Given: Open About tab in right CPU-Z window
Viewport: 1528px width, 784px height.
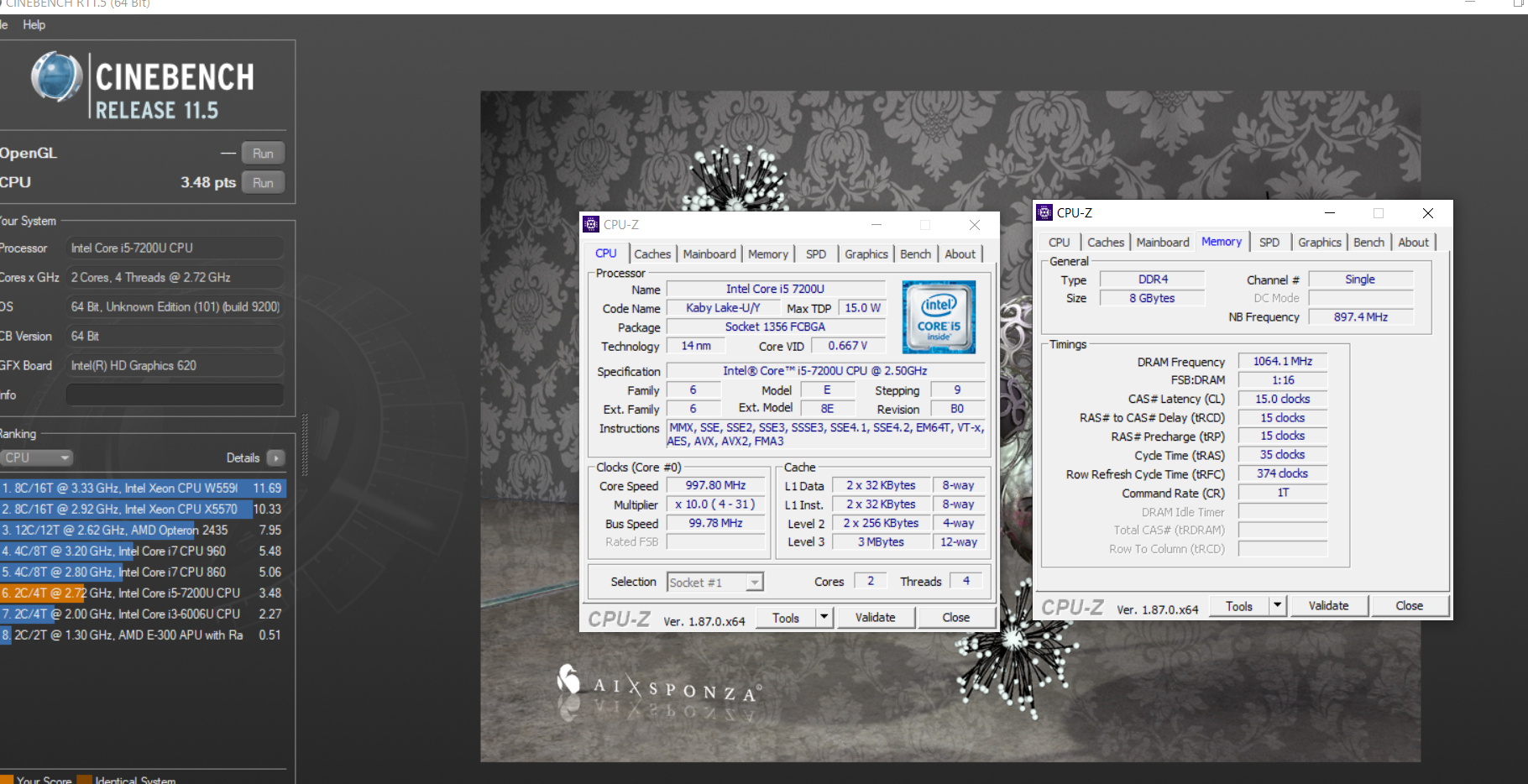Looking at the screenshot, I should point(1414,243).
